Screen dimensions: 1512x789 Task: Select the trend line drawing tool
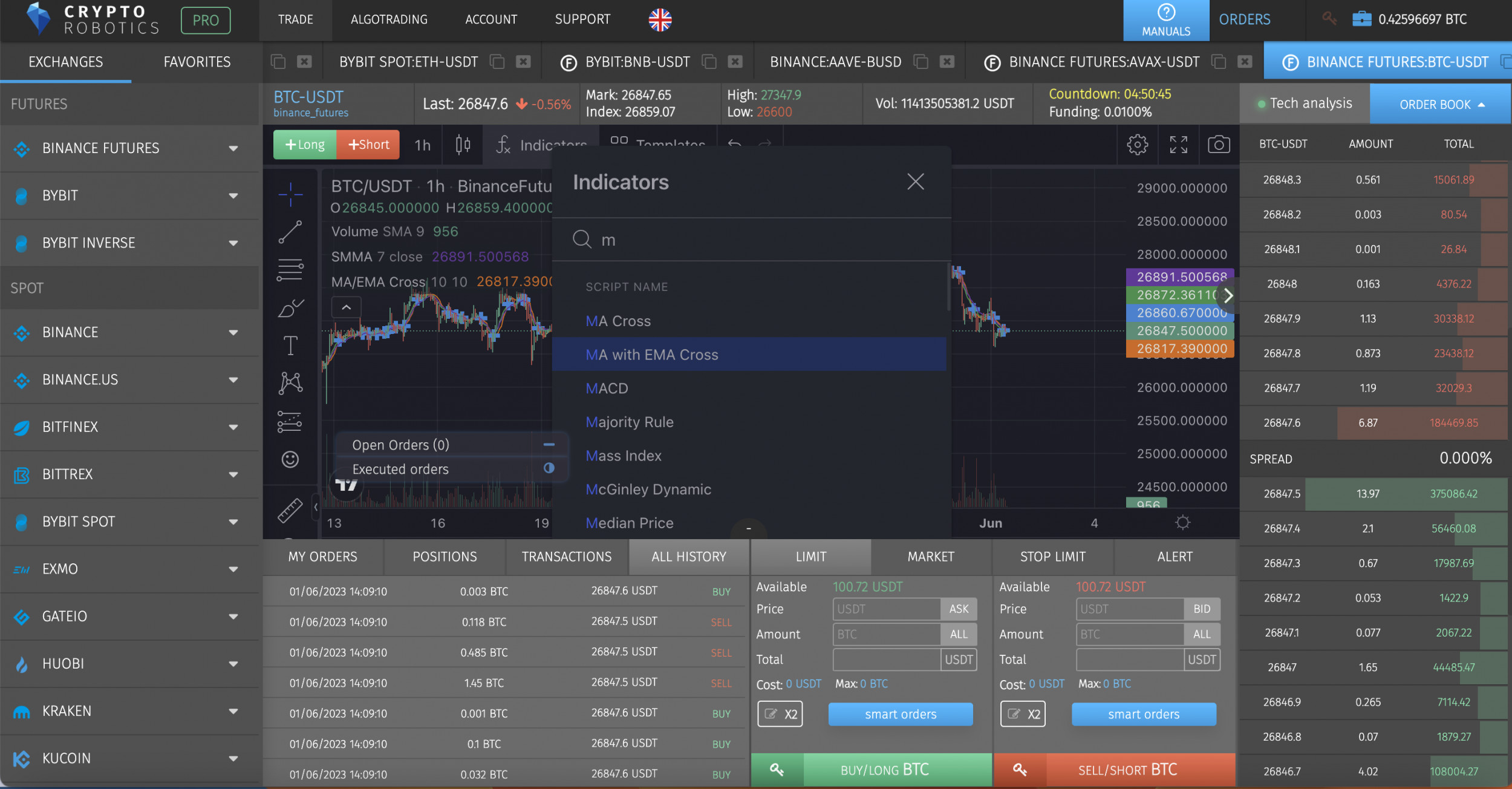pos(290,232)
